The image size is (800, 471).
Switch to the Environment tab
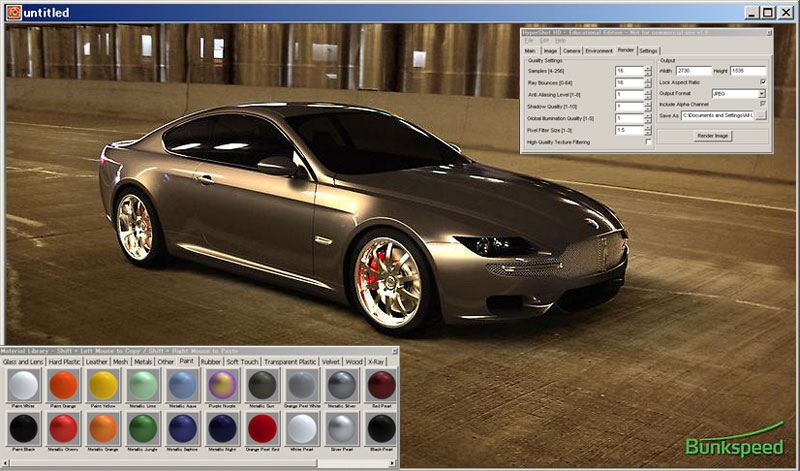point(599,50)
